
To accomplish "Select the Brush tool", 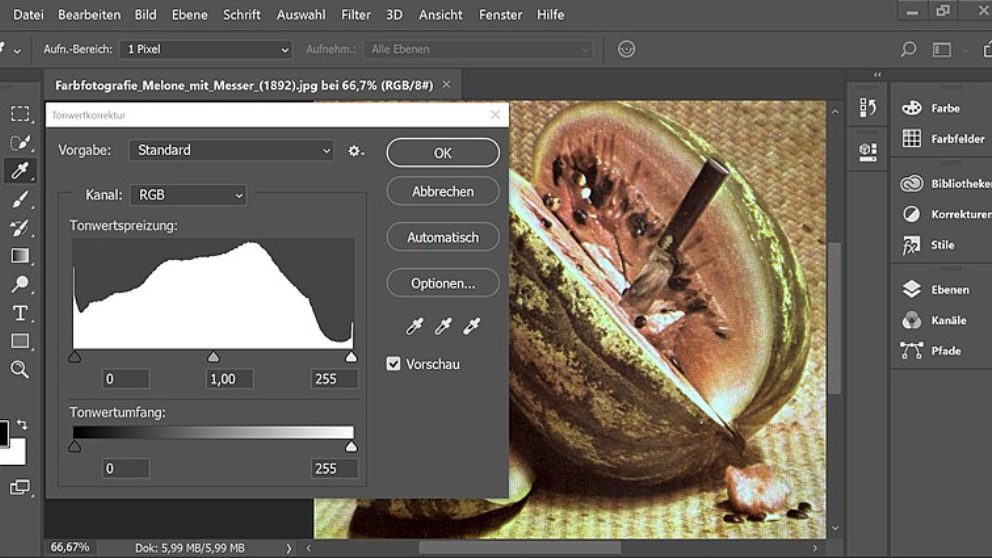I will pyautogui.click(x=20, y=199).
